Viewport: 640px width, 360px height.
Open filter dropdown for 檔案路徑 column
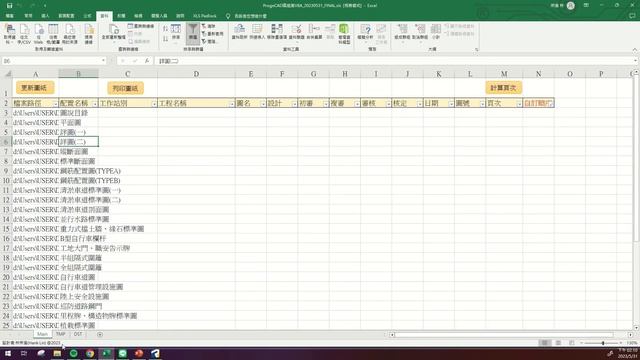pyautogui.click(x=55, y=104)
